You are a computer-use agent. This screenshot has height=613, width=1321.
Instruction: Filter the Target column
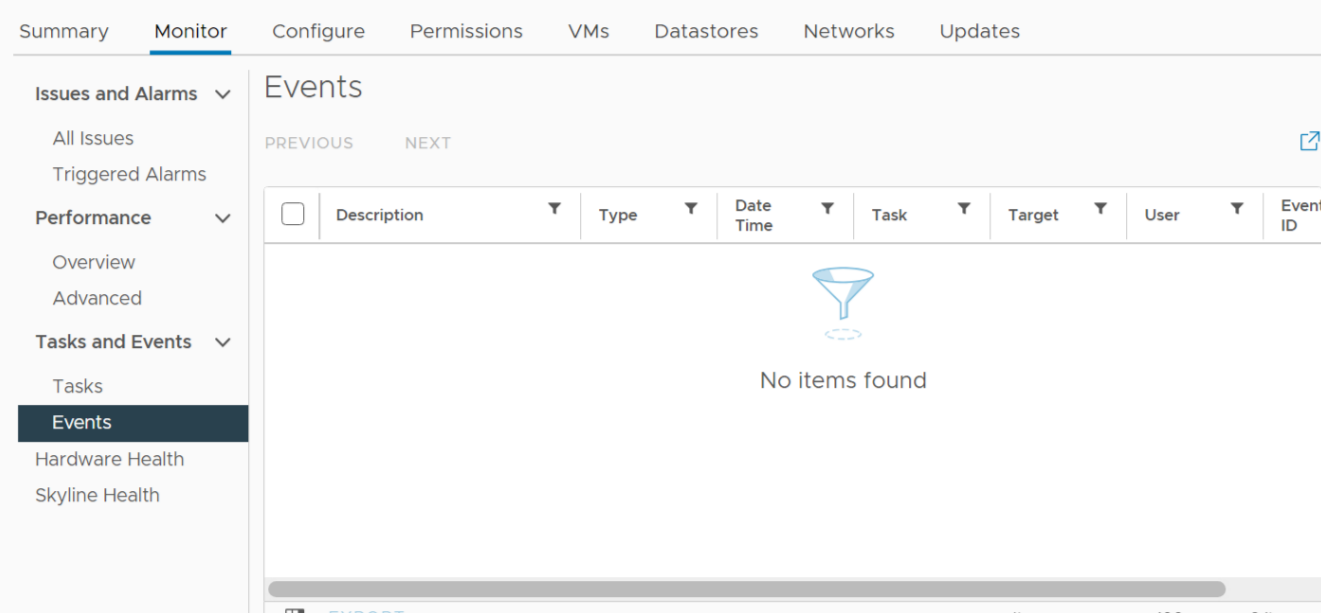coord(1100,208)
